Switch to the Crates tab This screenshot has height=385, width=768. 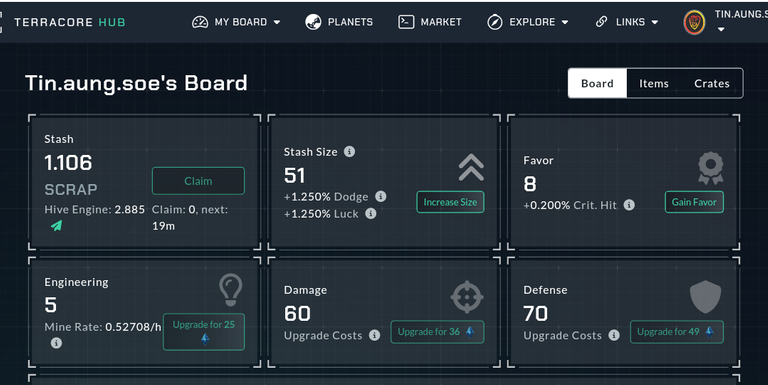coord(712,83)
